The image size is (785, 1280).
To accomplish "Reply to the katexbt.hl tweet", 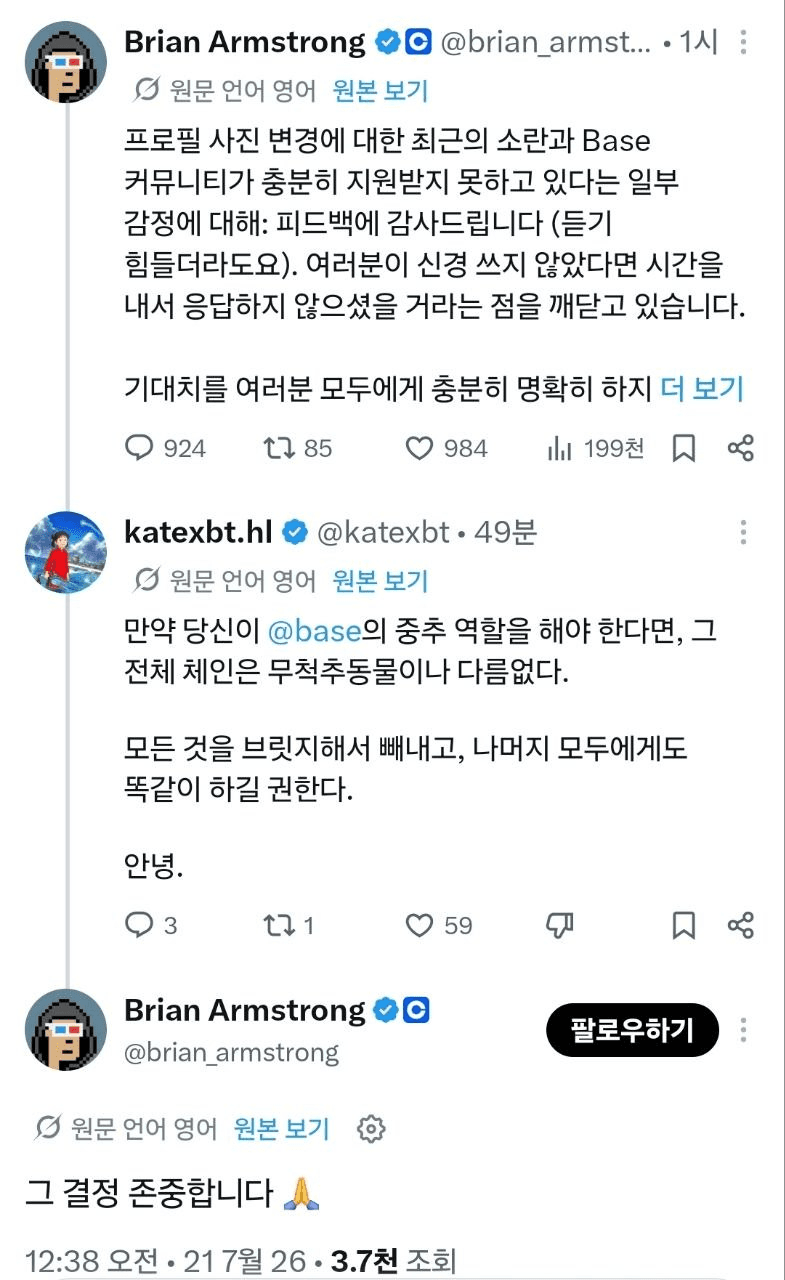I will pyautogui.click(x=139, y=925).
